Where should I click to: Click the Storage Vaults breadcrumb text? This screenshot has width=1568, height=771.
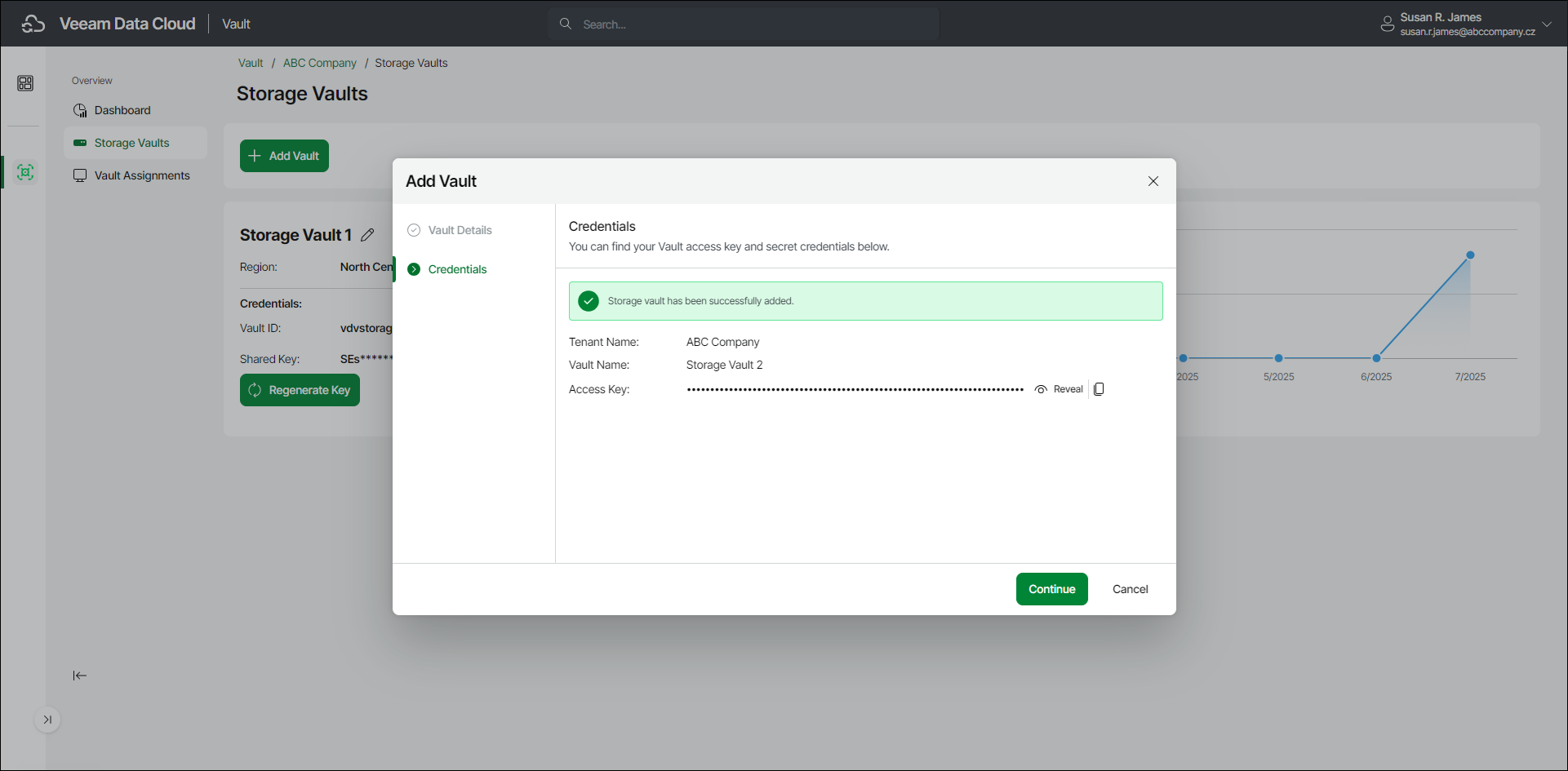tap(411, 63)
